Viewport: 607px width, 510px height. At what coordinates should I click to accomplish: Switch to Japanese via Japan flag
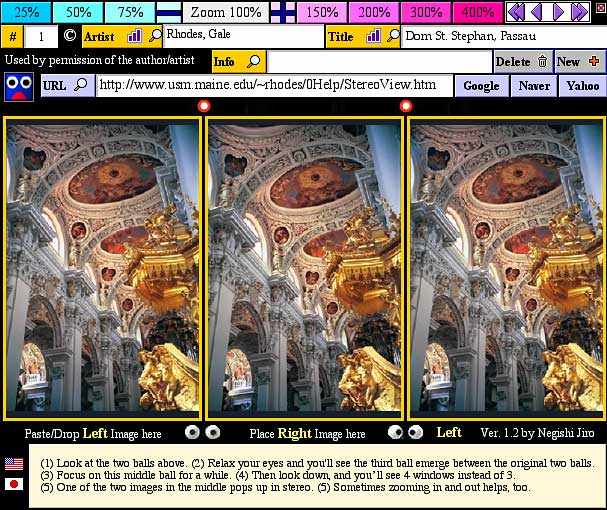coord(14,484)
